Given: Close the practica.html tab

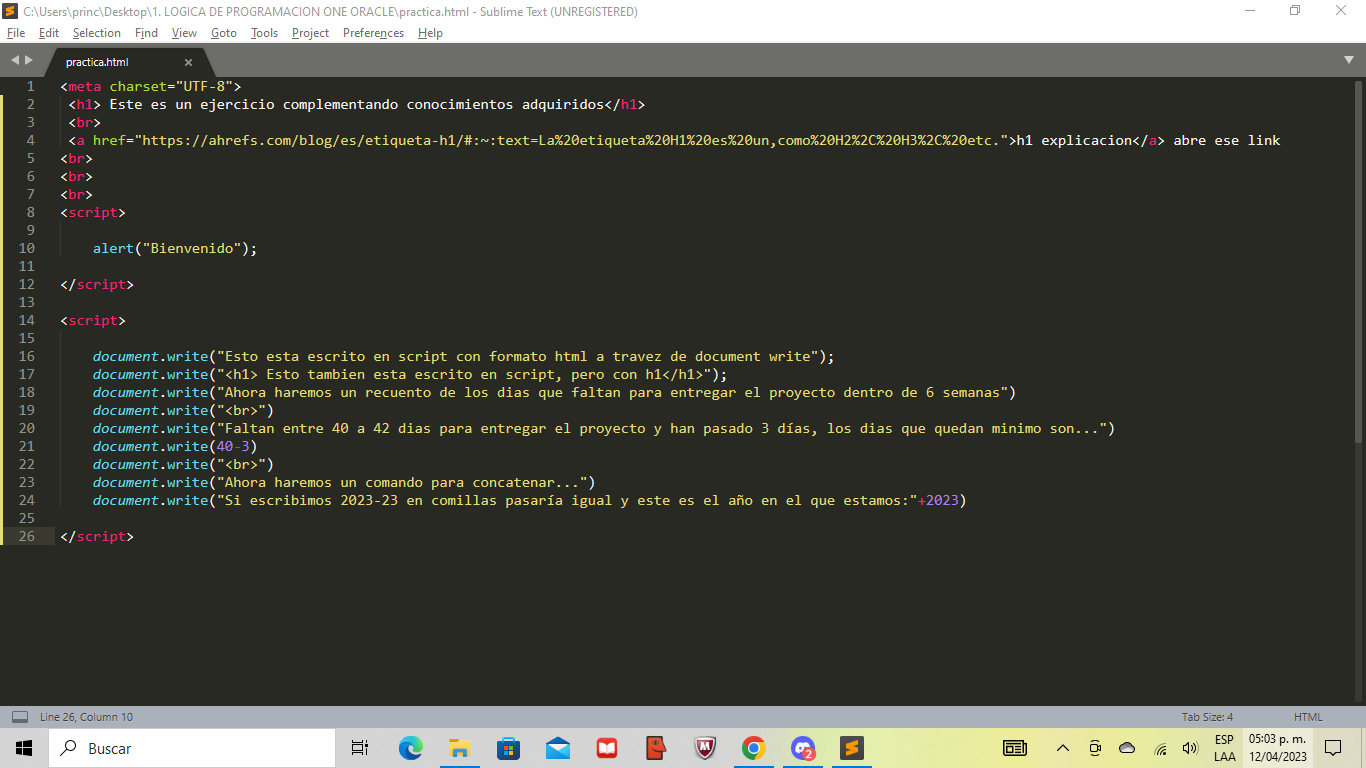Looking at the screenshot, I should tap(188, 62).
